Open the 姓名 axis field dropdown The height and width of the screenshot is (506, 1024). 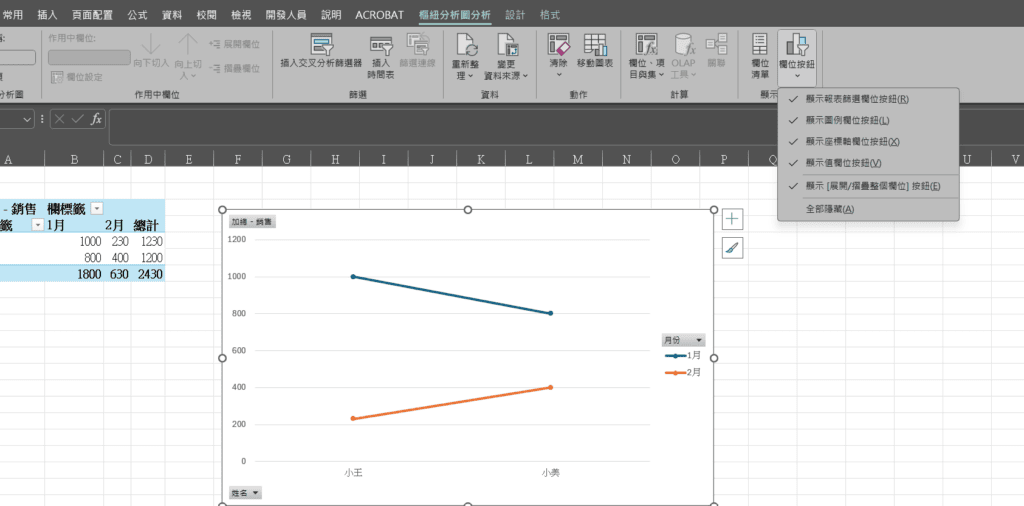[x=245, y=493]
